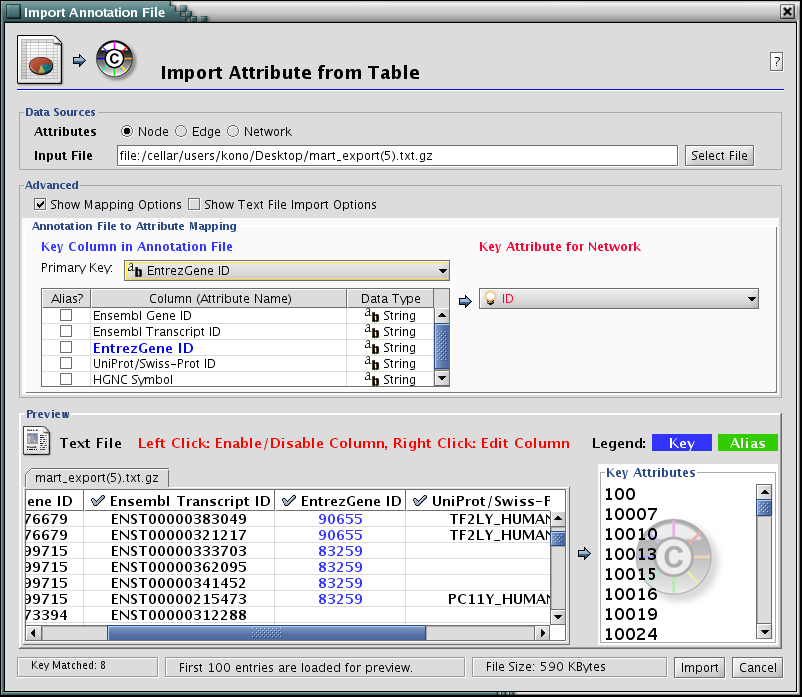Click the Ensembl Transcript ID column header
Image resolution: width=802 pixels, height=697 pixels.
180,500
